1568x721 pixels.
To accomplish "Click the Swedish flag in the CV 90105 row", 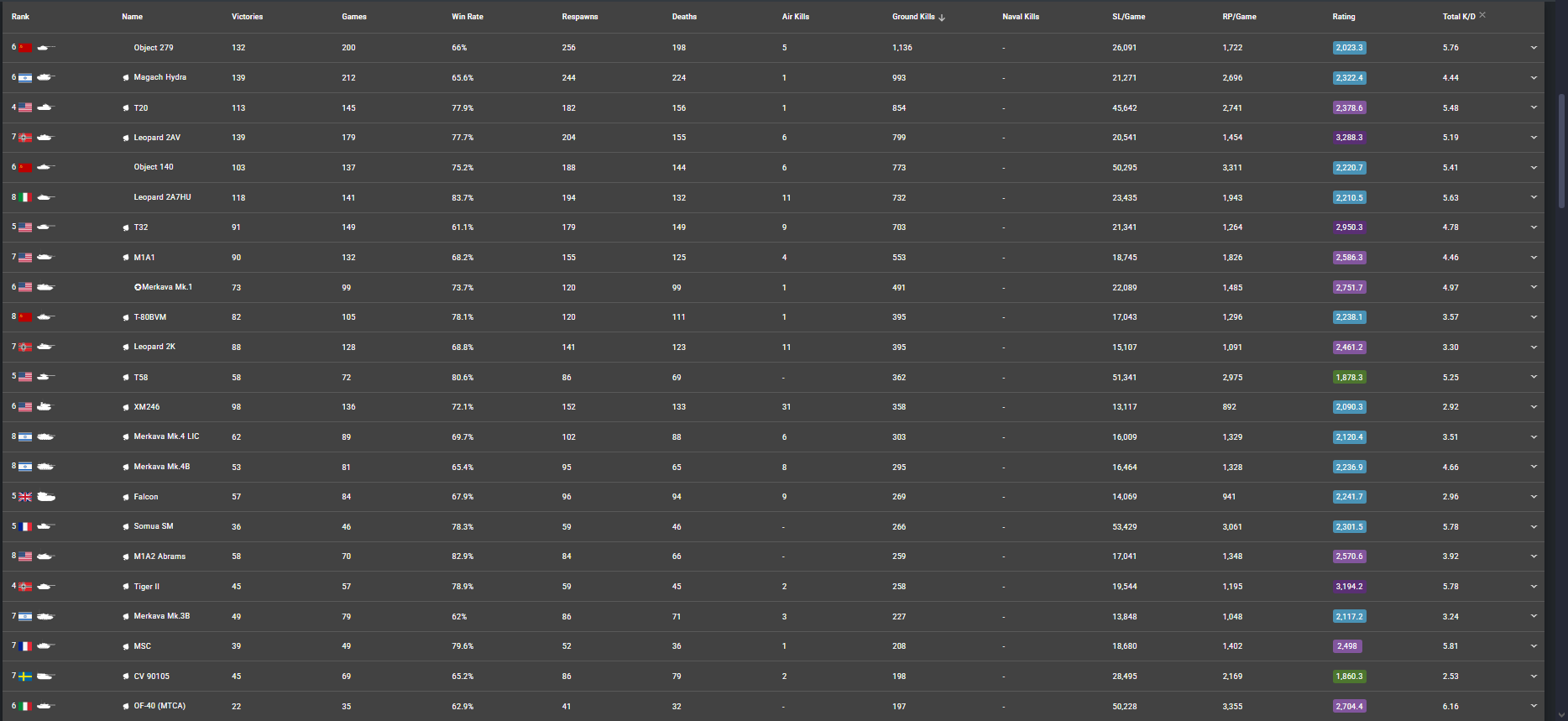I will pos(25,677).
